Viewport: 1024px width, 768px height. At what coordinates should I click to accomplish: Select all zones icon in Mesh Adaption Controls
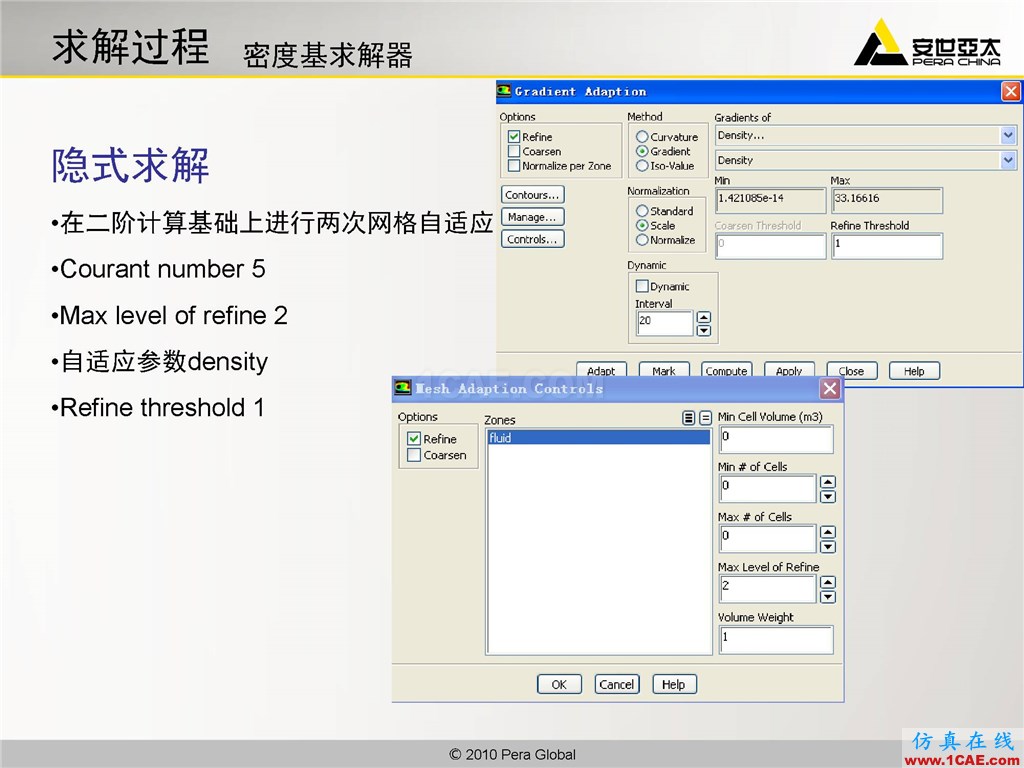point(688,418)
